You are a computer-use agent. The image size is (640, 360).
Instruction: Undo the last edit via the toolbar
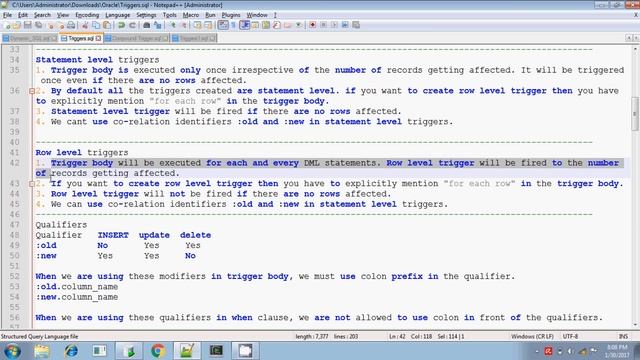[121, 25]
